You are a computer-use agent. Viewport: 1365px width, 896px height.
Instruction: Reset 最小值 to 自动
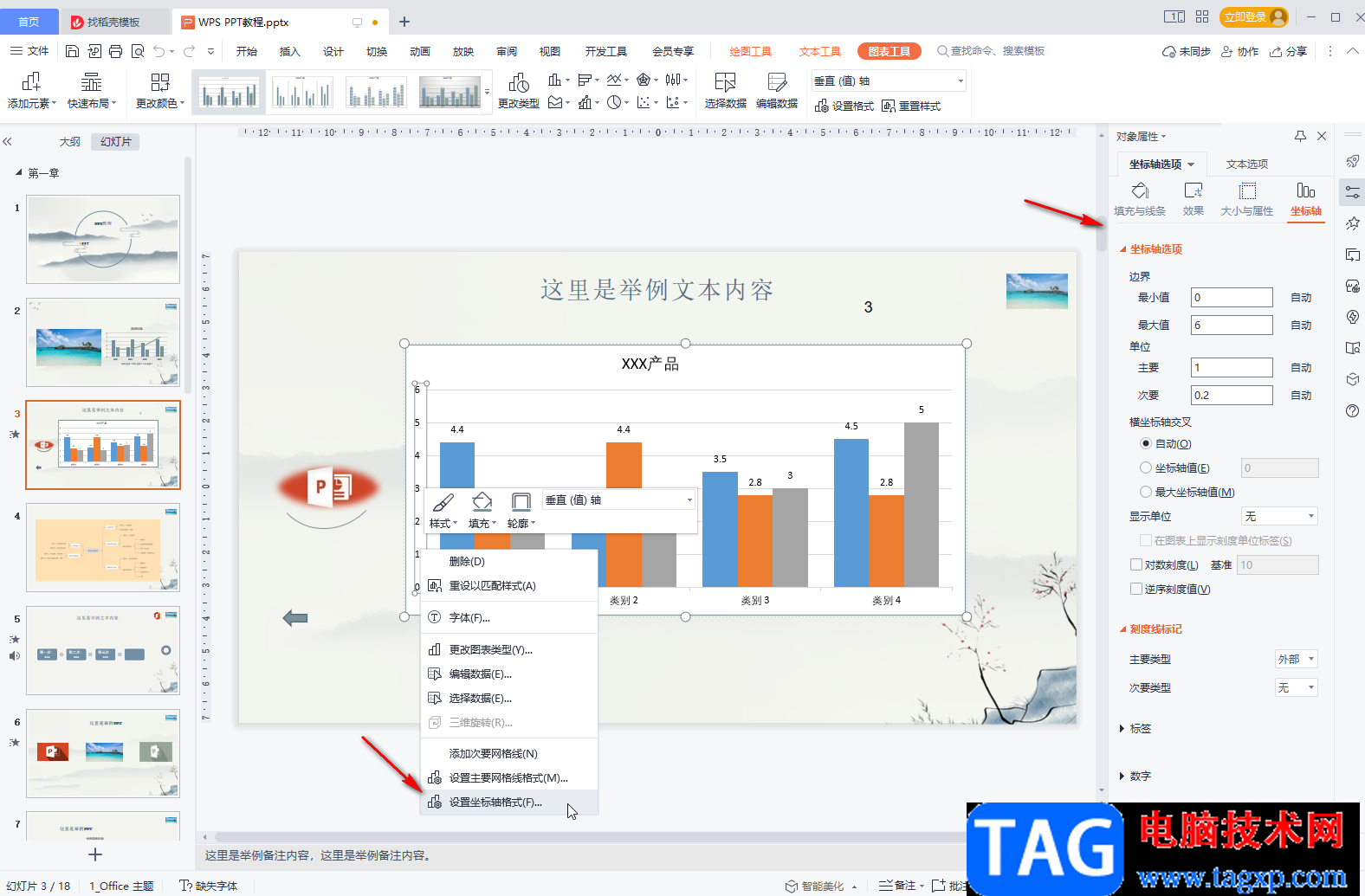[1301, 297]
